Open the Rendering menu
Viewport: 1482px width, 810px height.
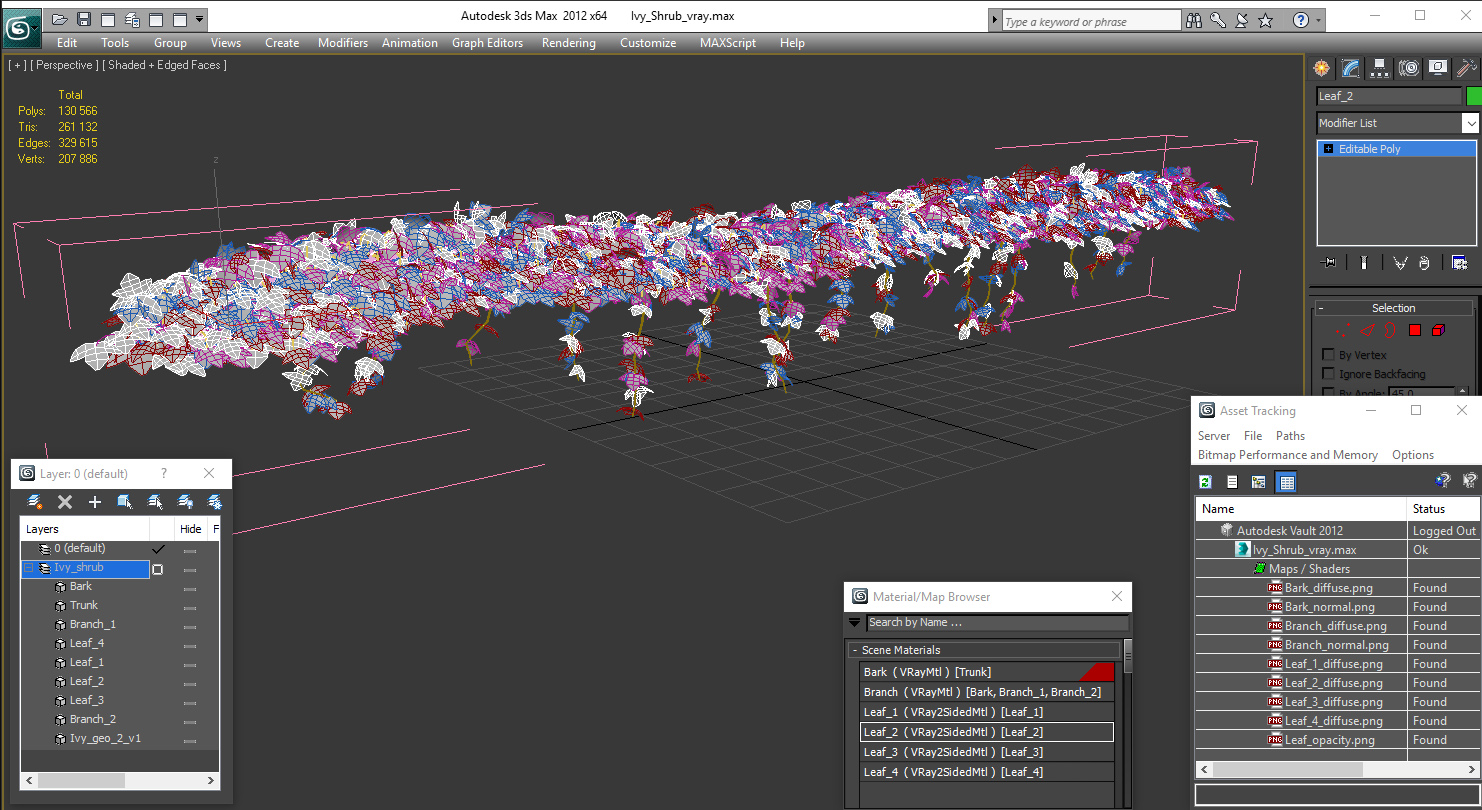(569, 43)
